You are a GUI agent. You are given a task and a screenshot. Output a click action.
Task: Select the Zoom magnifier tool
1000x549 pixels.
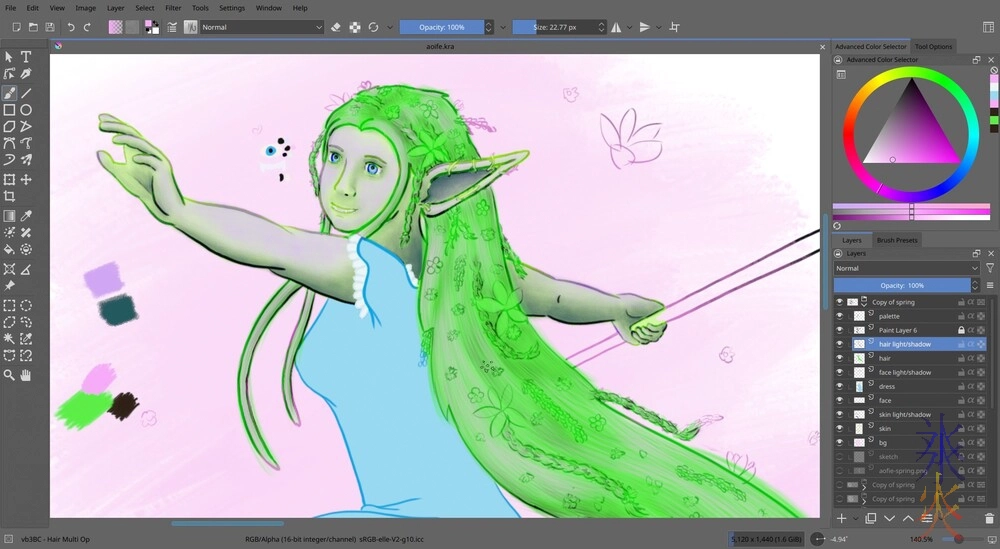coord(9,375)
